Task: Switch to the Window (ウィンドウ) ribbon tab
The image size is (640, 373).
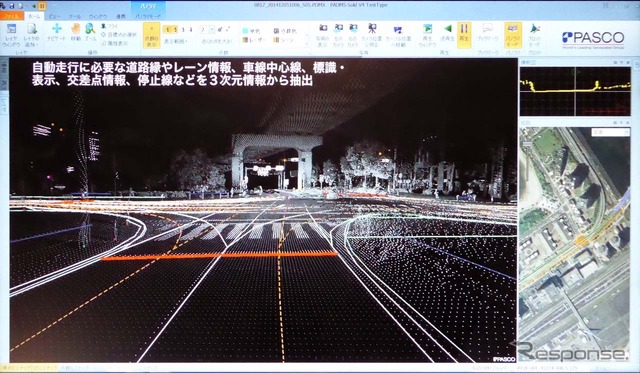Action: click(98, 17)
